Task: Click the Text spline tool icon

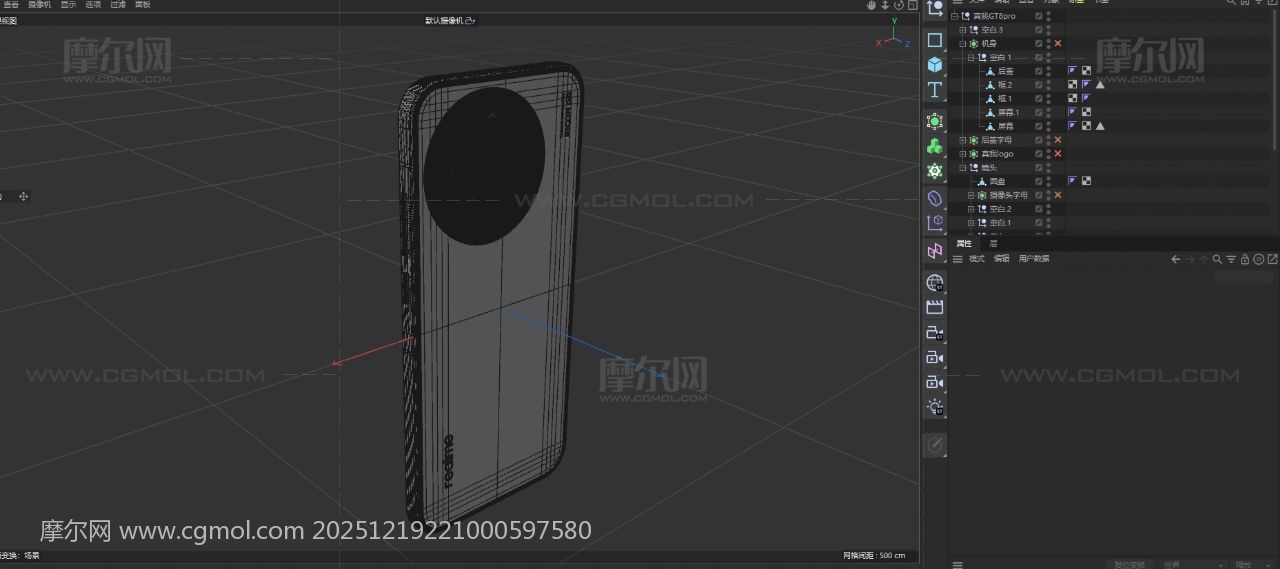Action: click(x=934, y=90)
